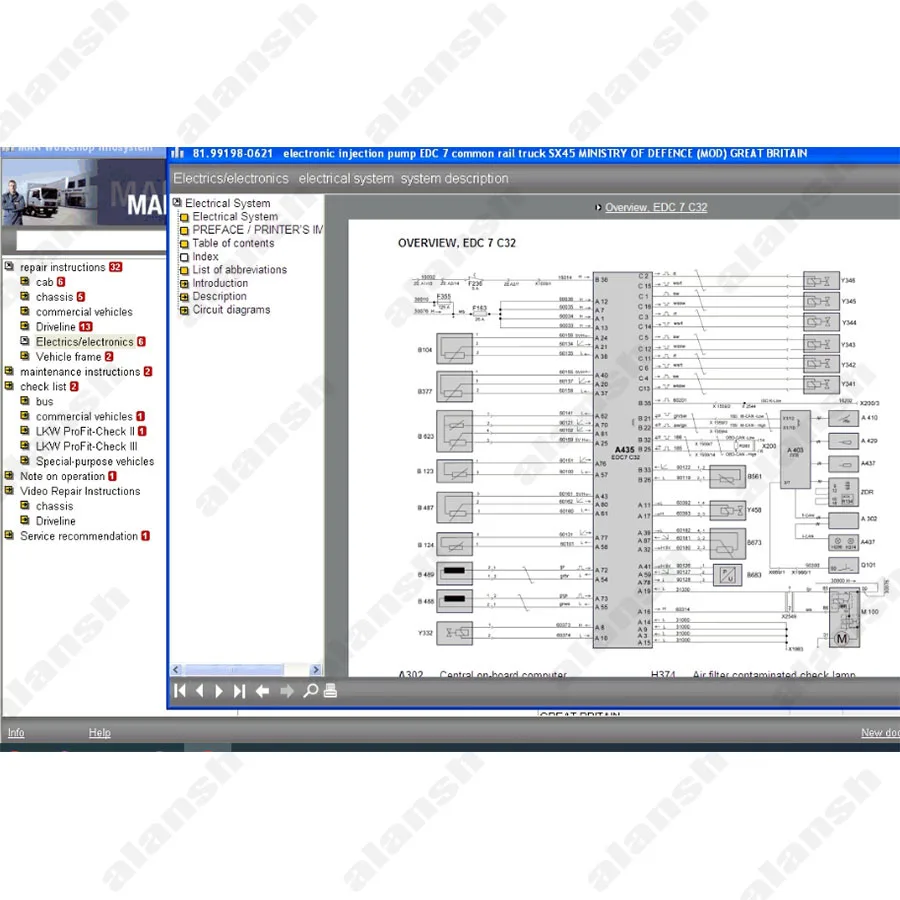Screen dimensions: 900x900
Task: Print the document with printer icon
Action: pyautogui.click(x=331, y=690)
